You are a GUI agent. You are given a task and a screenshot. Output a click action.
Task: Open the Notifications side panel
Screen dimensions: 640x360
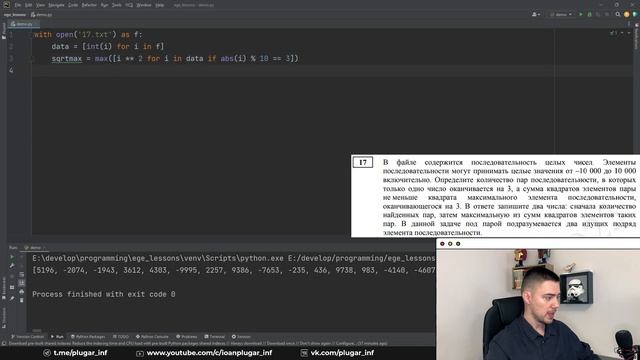[636, 35]
